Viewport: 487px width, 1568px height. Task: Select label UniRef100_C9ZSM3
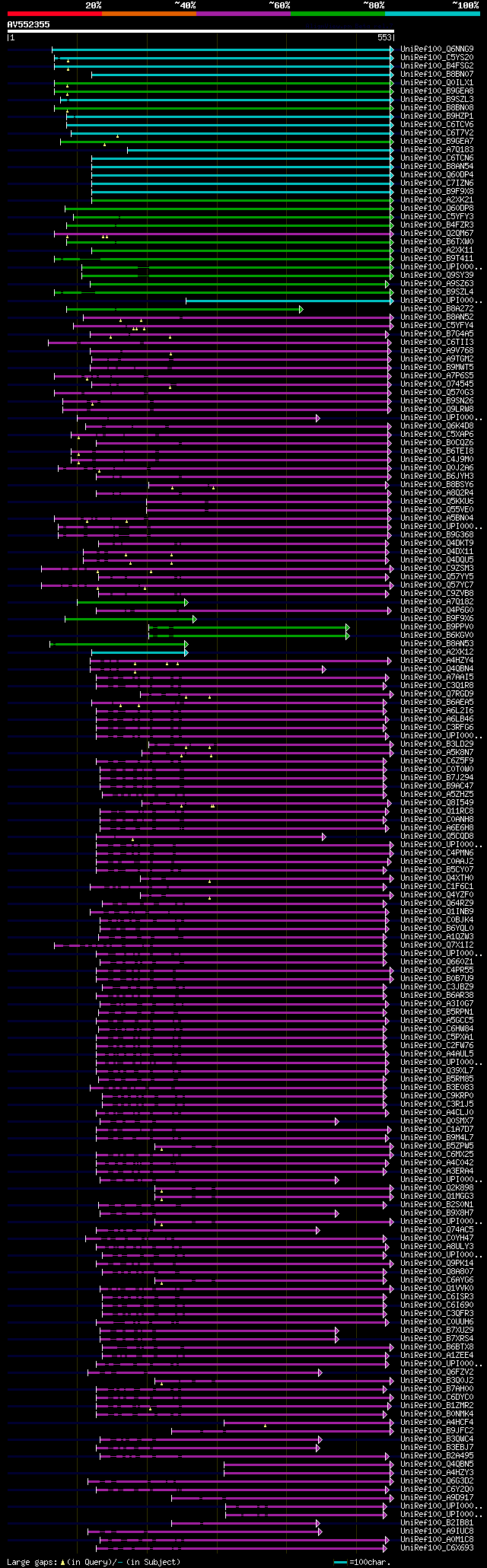pyautogui.click(x=437, y=569)
